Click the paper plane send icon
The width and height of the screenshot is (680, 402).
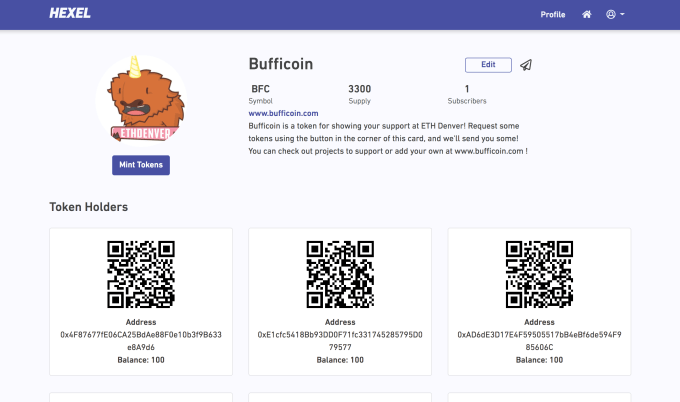click(526, 65)
